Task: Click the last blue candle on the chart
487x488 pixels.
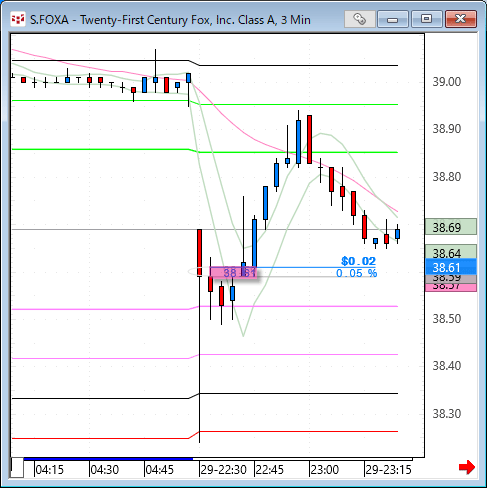Action: [x=397, y=234]
